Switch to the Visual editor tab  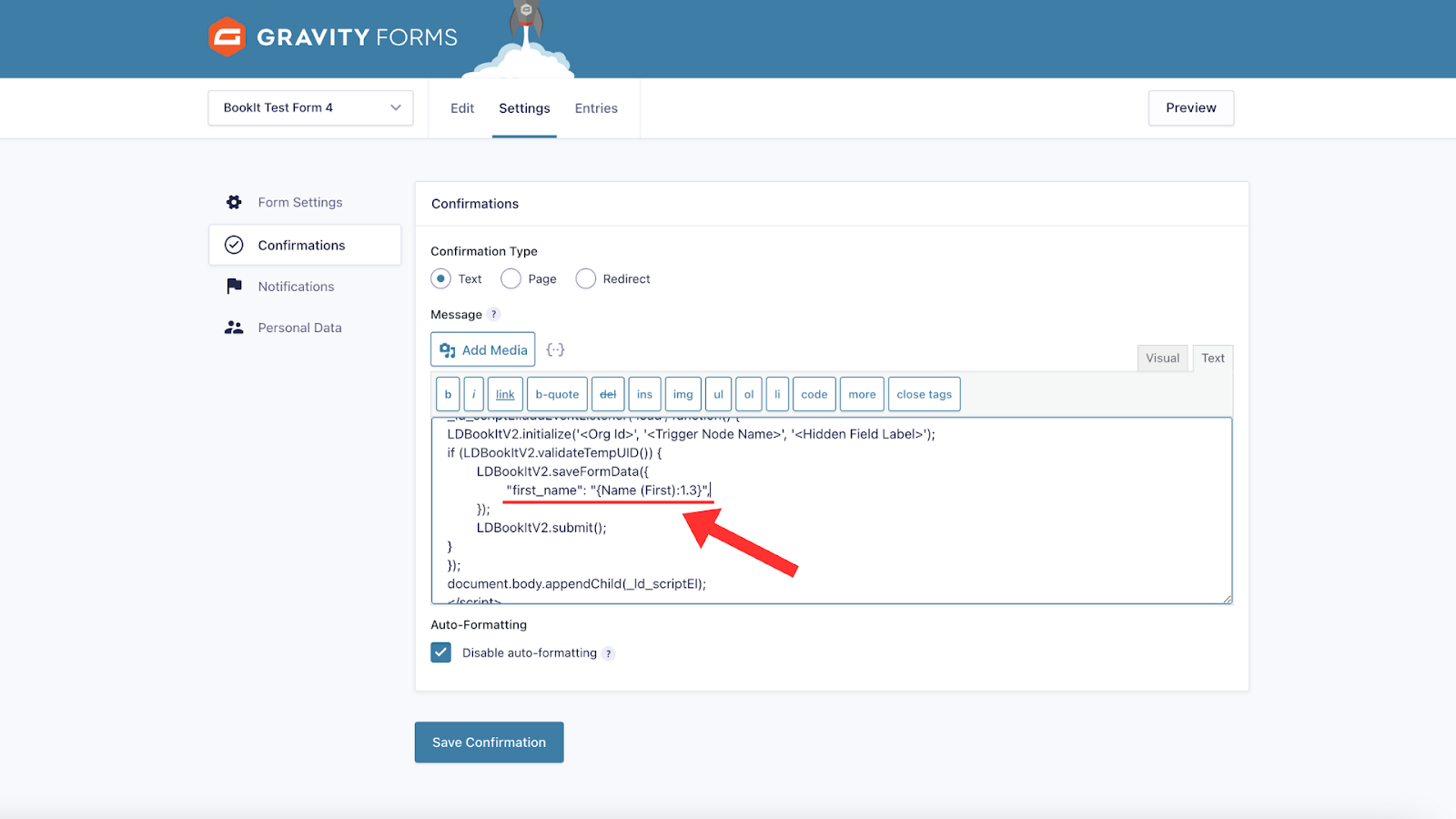tap(1162, 358)
